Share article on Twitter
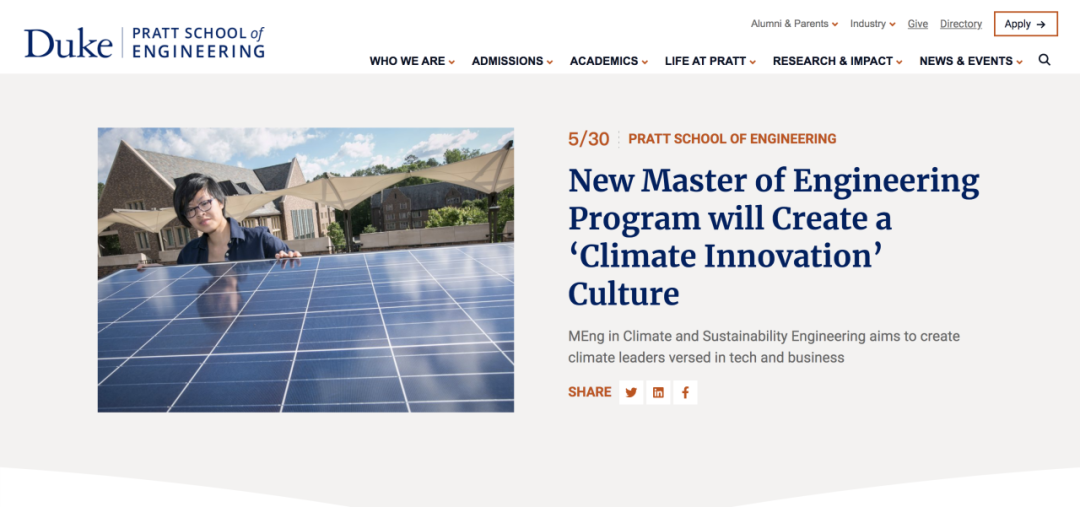The width and height of the screenshot is (1080, 507). coord(631,392)
